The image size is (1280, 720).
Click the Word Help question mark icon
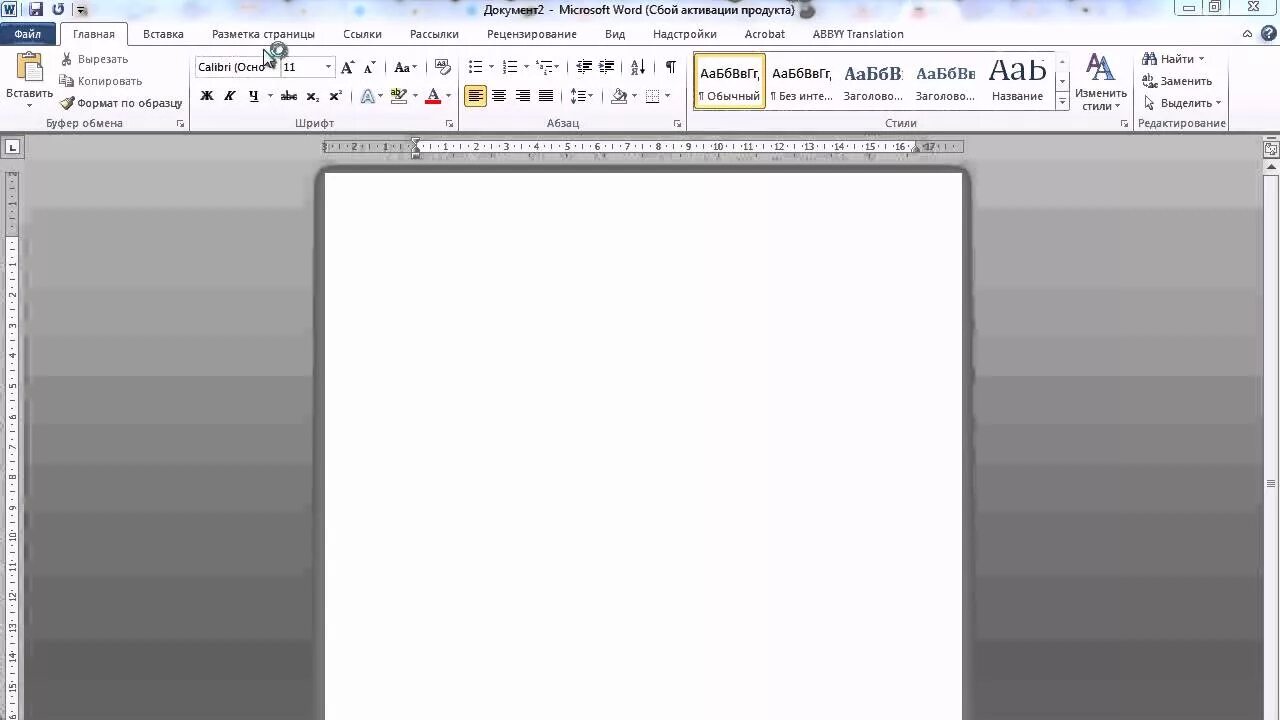[x=1267, y=34]
